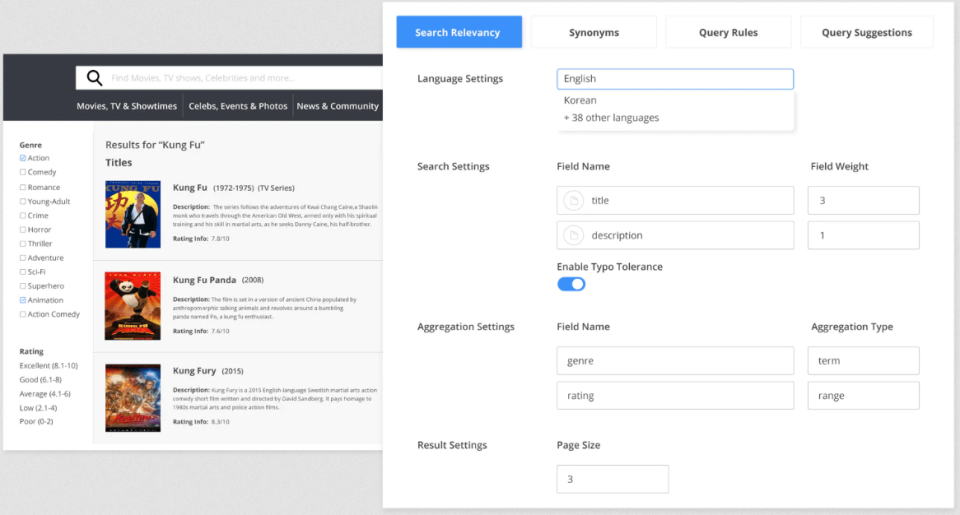Screen dimensions: 960x515
Task: Disable the Enable Typo Tolerance switch
Action: (571, 284)
